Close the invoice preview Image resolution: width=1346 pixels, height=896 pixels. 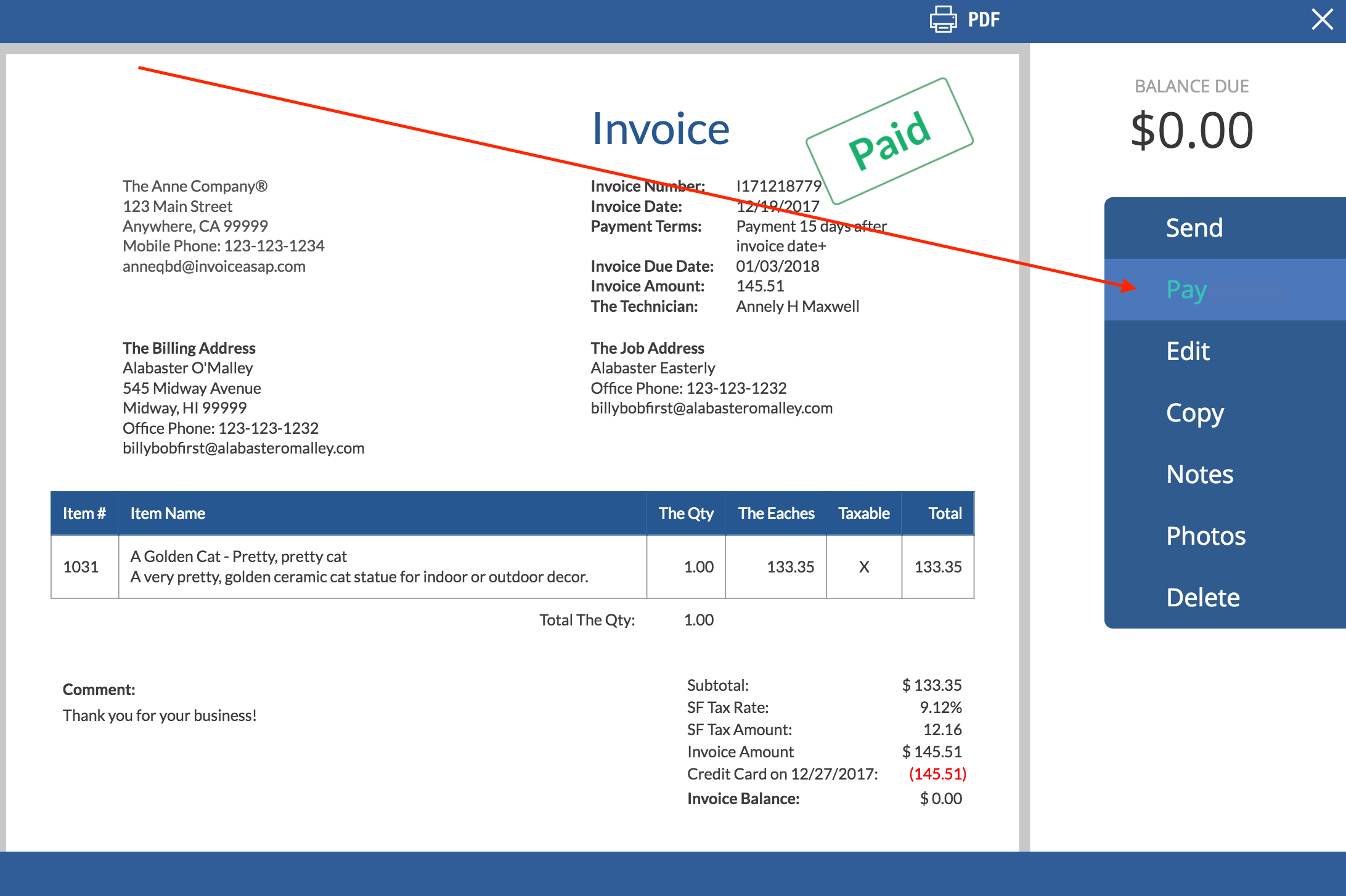click(1322, 19)
